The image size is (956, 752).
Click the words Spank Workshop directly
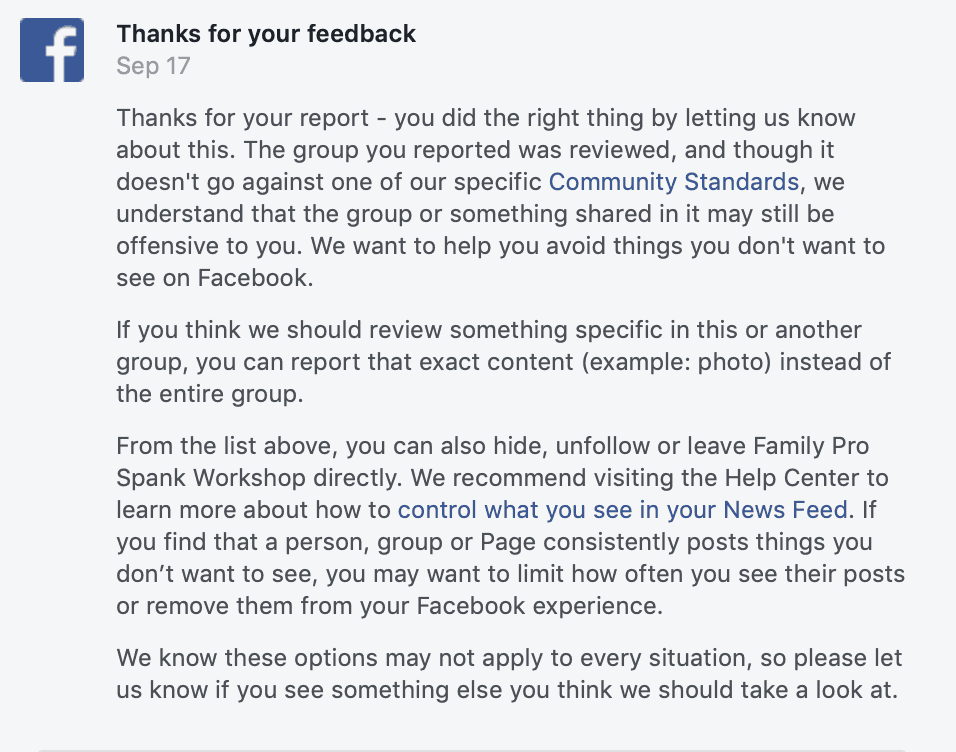(259, 478)
